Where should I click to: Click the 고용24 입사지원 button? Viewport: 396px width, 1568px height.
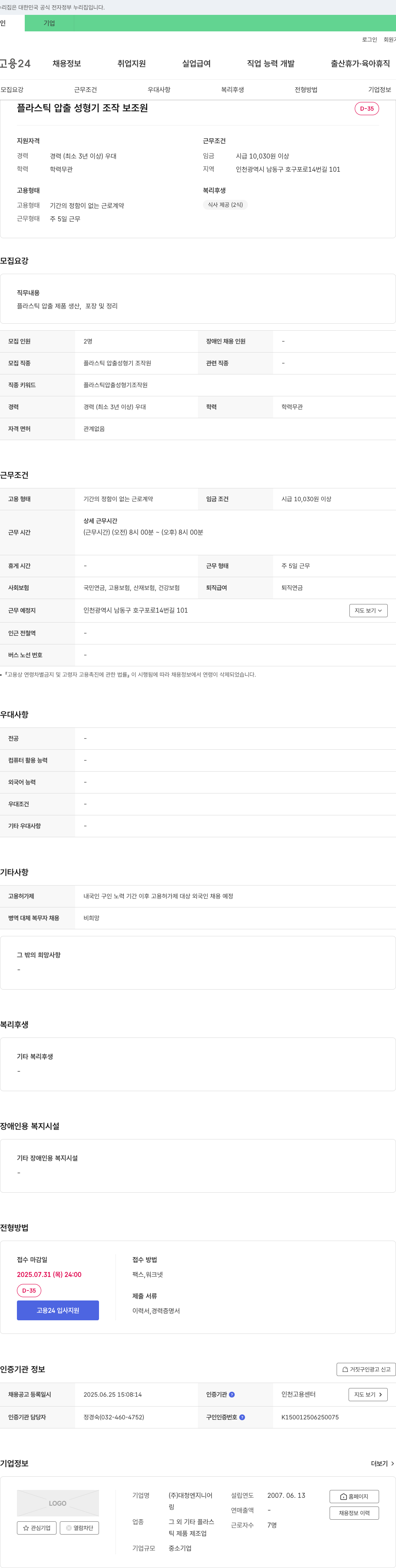pyautogui.click(x=58, y=1310)
